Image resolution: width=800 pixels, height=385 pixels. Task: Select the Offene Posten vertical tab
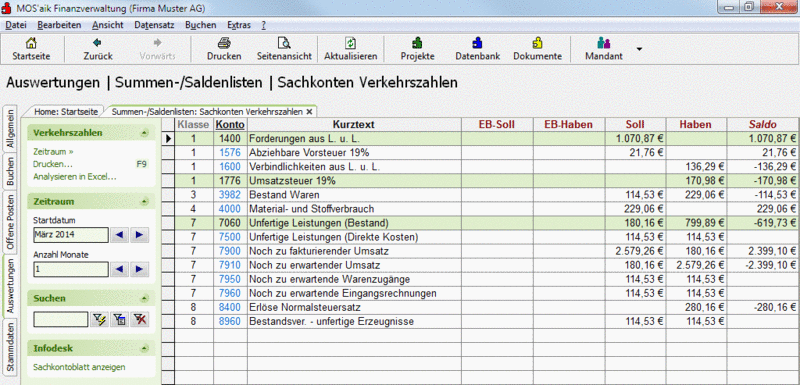11,222
